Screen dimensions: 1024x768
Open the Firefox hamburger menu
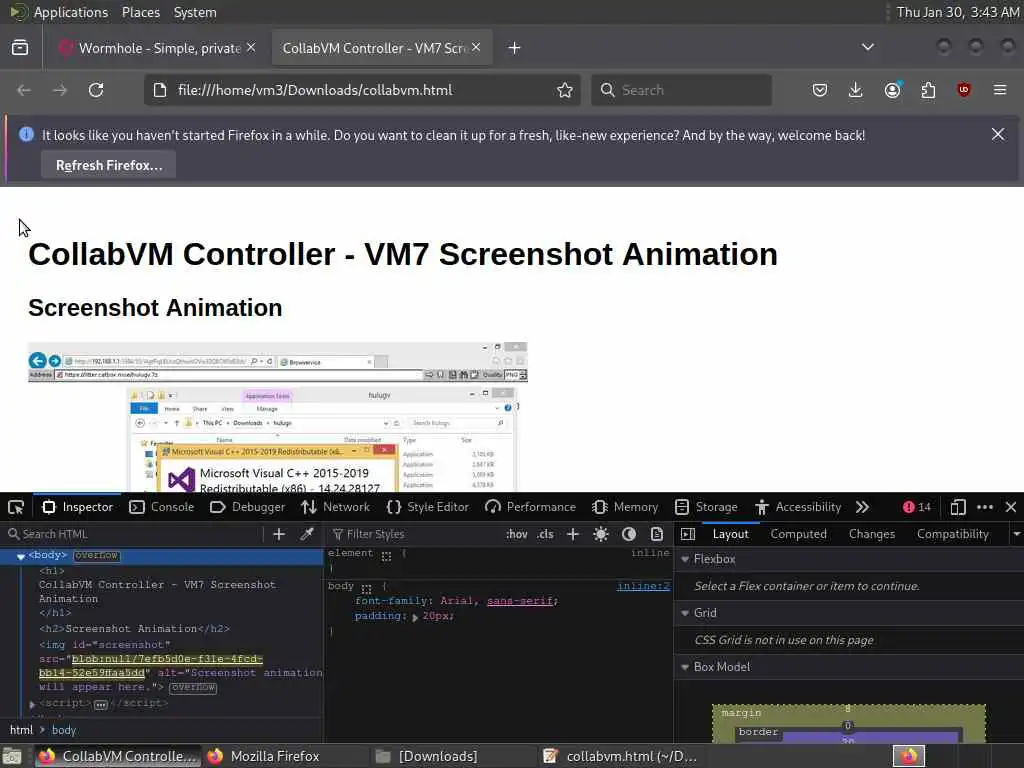[x=1000, y=90]
